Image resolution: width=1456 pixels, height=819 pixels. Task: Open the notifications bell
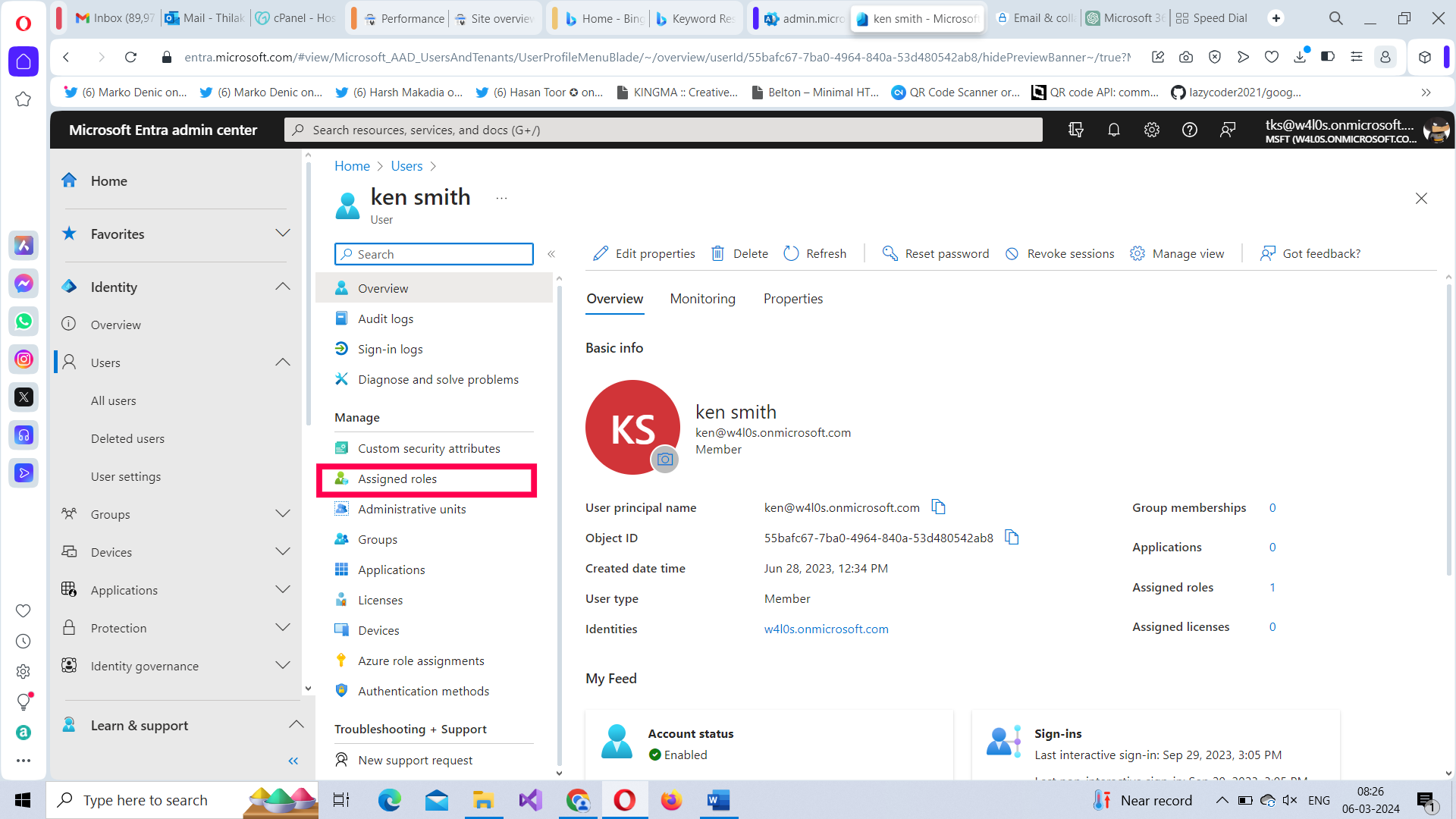(1113, 130)
